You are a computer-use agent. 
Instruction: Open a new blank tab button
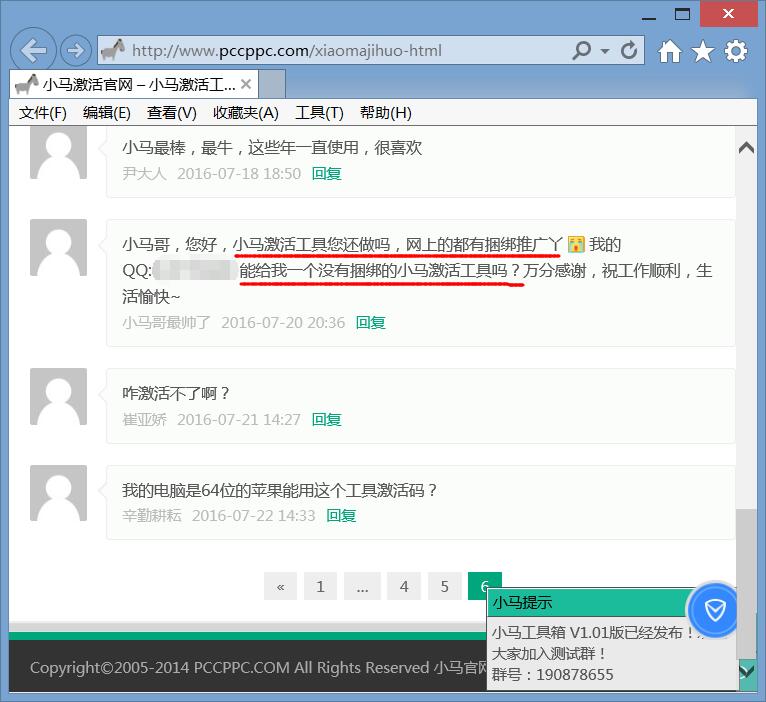(272, 84)
